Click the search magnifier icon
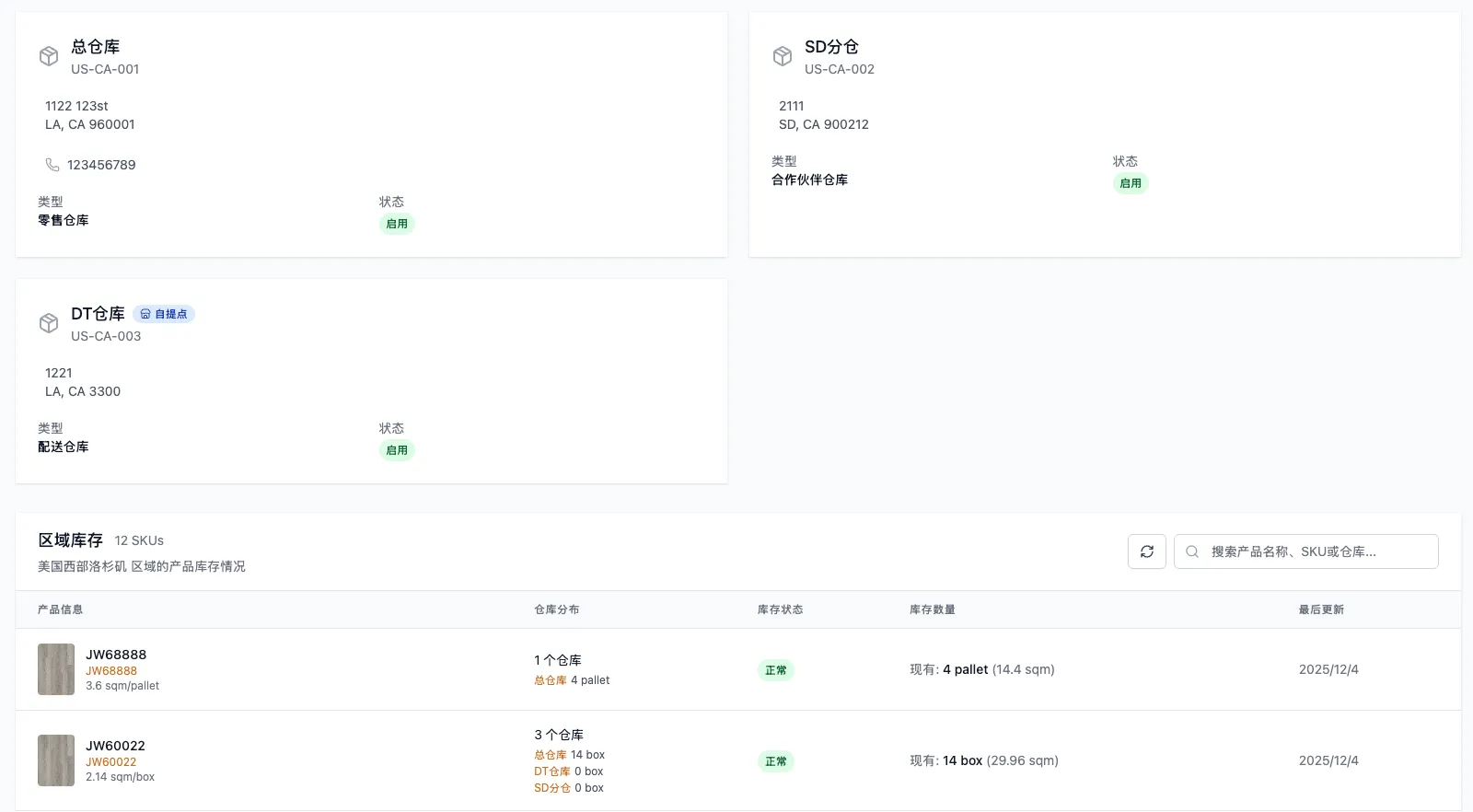Image resolution: width=1473 pixels, height=812 pixels. tap(1192, 551)
